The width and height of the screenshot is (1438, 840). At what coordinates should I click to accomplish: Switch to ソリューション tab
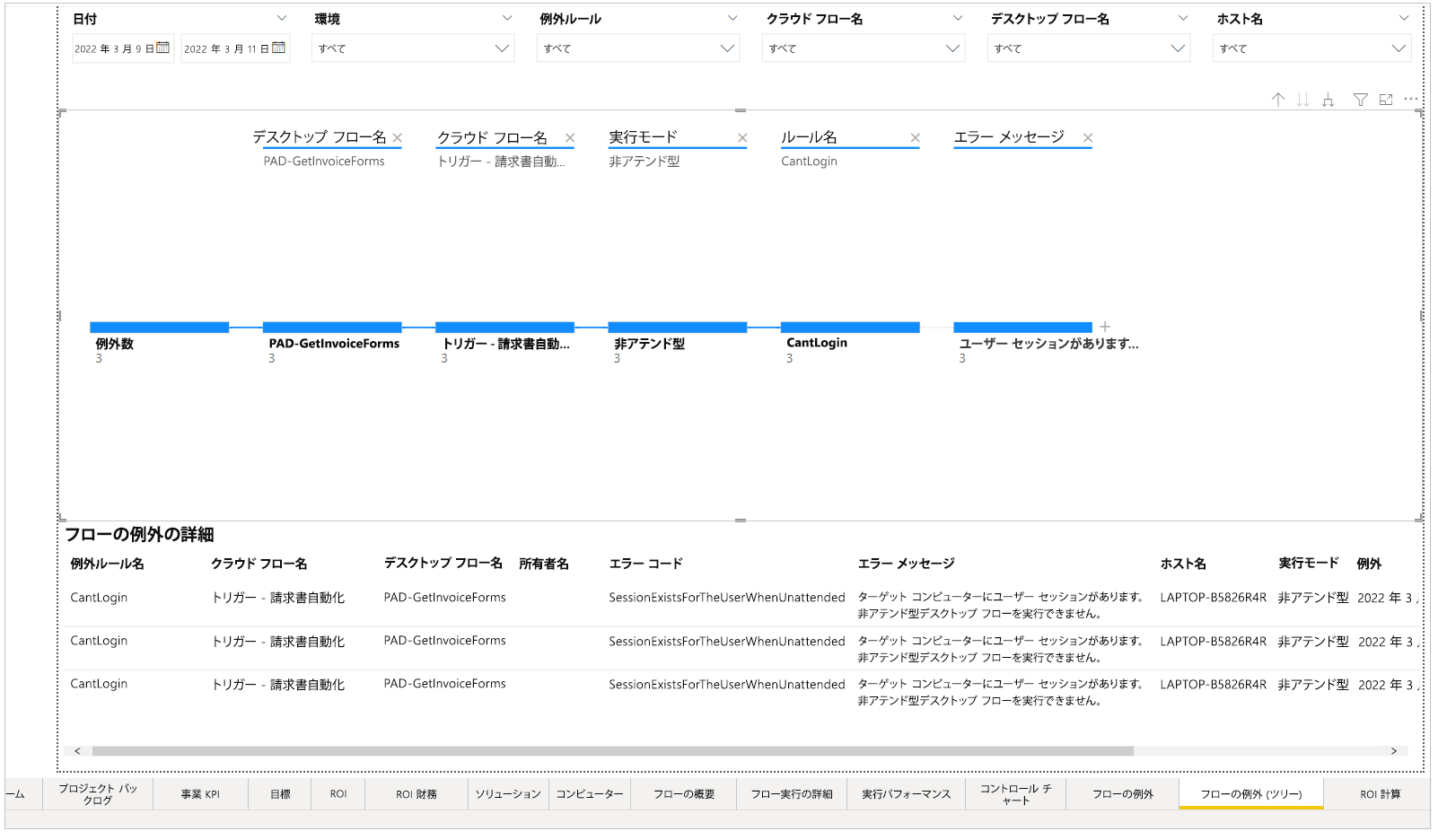point(508,794)
